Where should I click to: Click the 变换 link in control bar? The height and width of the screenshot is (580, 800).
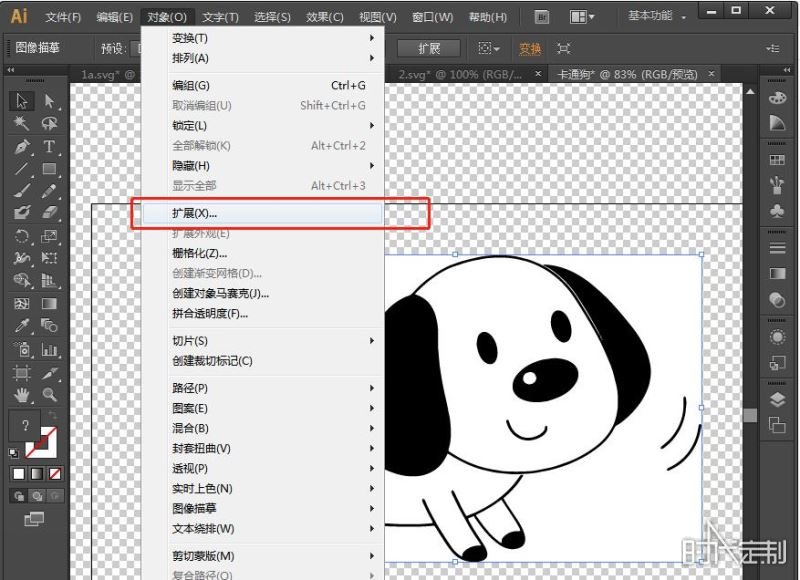(530, 49)
